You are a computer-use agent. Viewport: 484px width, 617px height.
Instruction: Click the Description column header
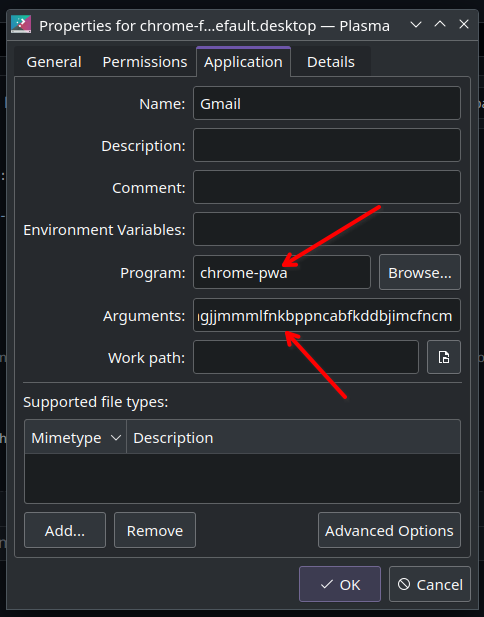293,437
